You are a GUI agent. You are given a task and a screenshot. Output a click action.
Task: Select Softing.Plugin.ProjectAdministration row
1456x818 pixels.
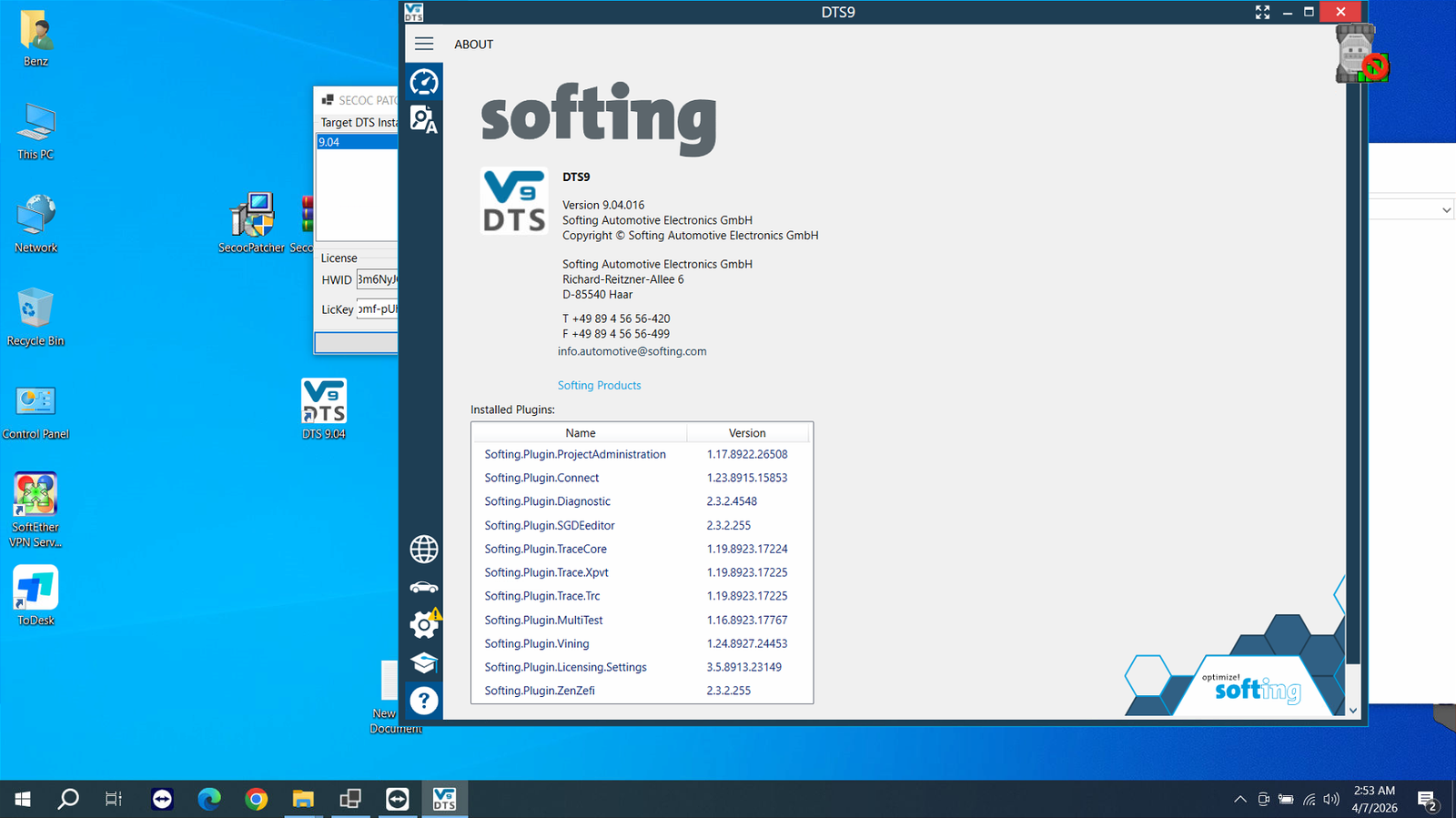(x=642, y=454)
